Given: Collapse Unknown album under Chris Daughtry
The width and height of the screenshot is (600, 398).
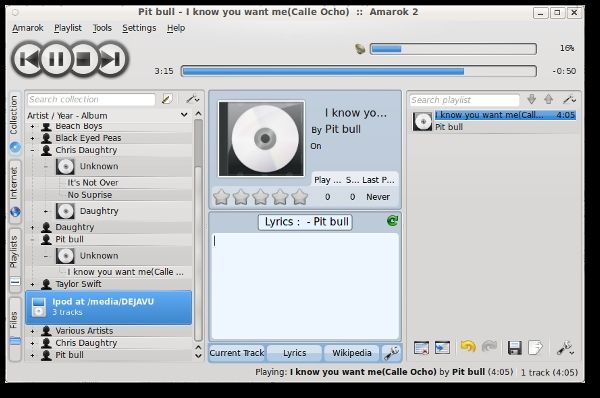Looking at the screenshot, I should click(46, 166).
